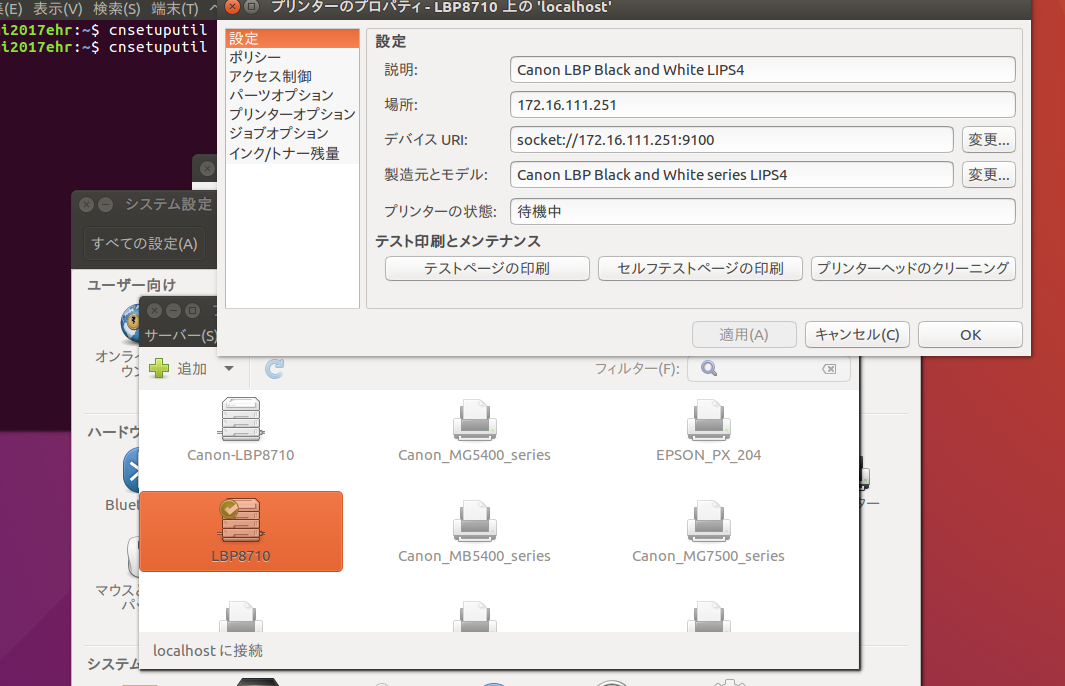Screen dimensions: 1065x686
Task: Open the 設定 page in sidebar
Action: point(292,38)
